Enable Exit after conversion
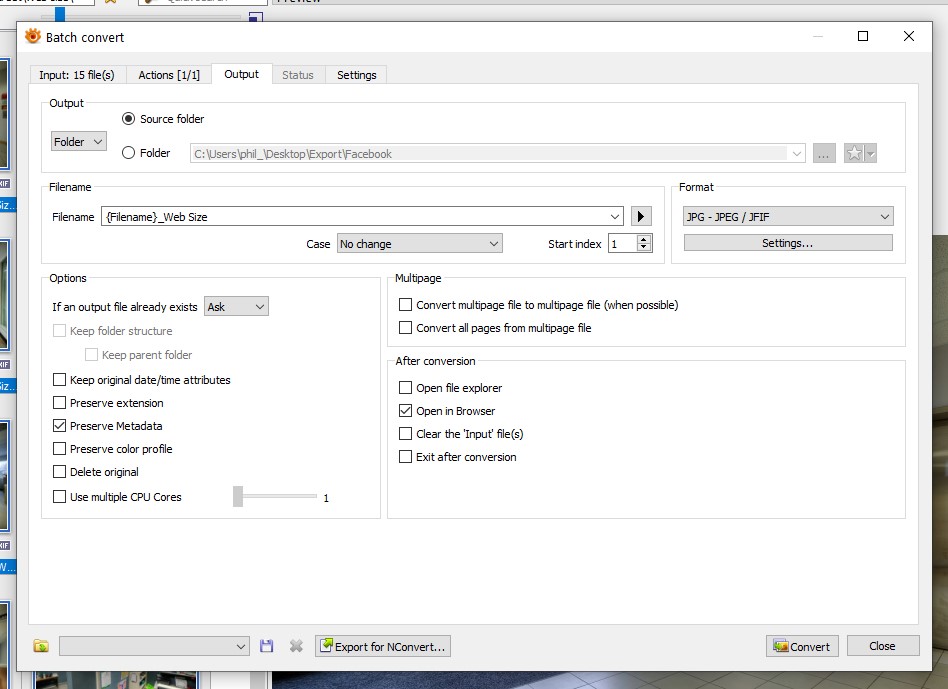Image resolution: width=948 pixels, height=689 pixels. (406, 456)
